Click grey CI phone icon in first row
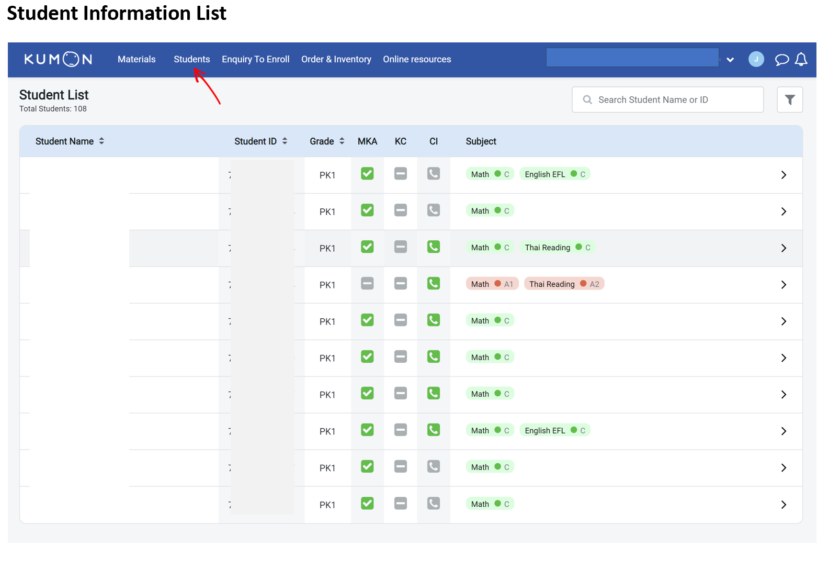 [433, 174]
